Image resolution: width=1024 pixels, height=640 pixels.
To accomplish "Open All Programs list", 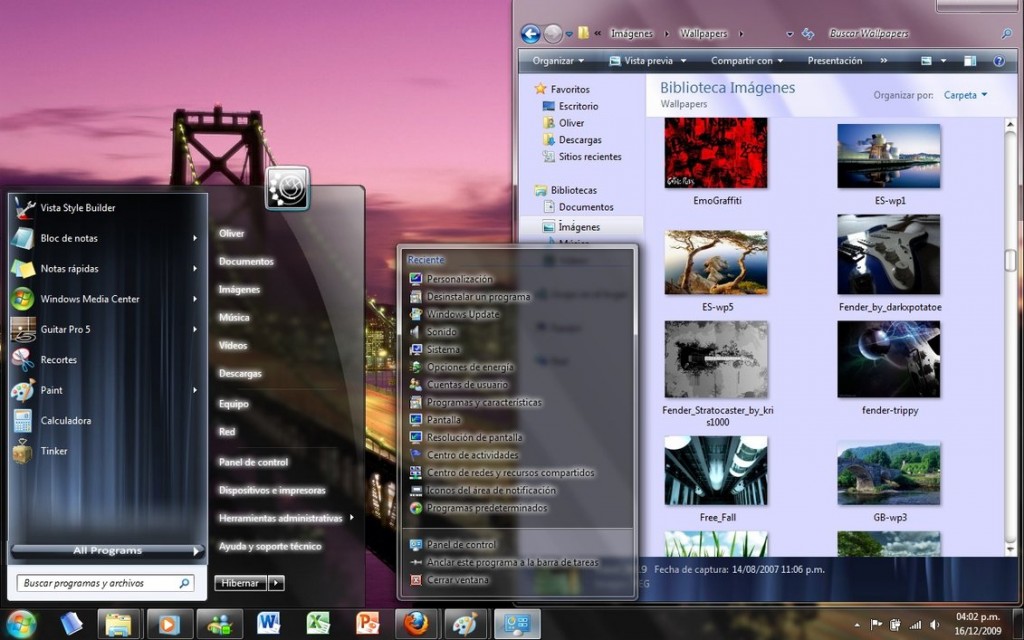I will click(x=108, y=551).
